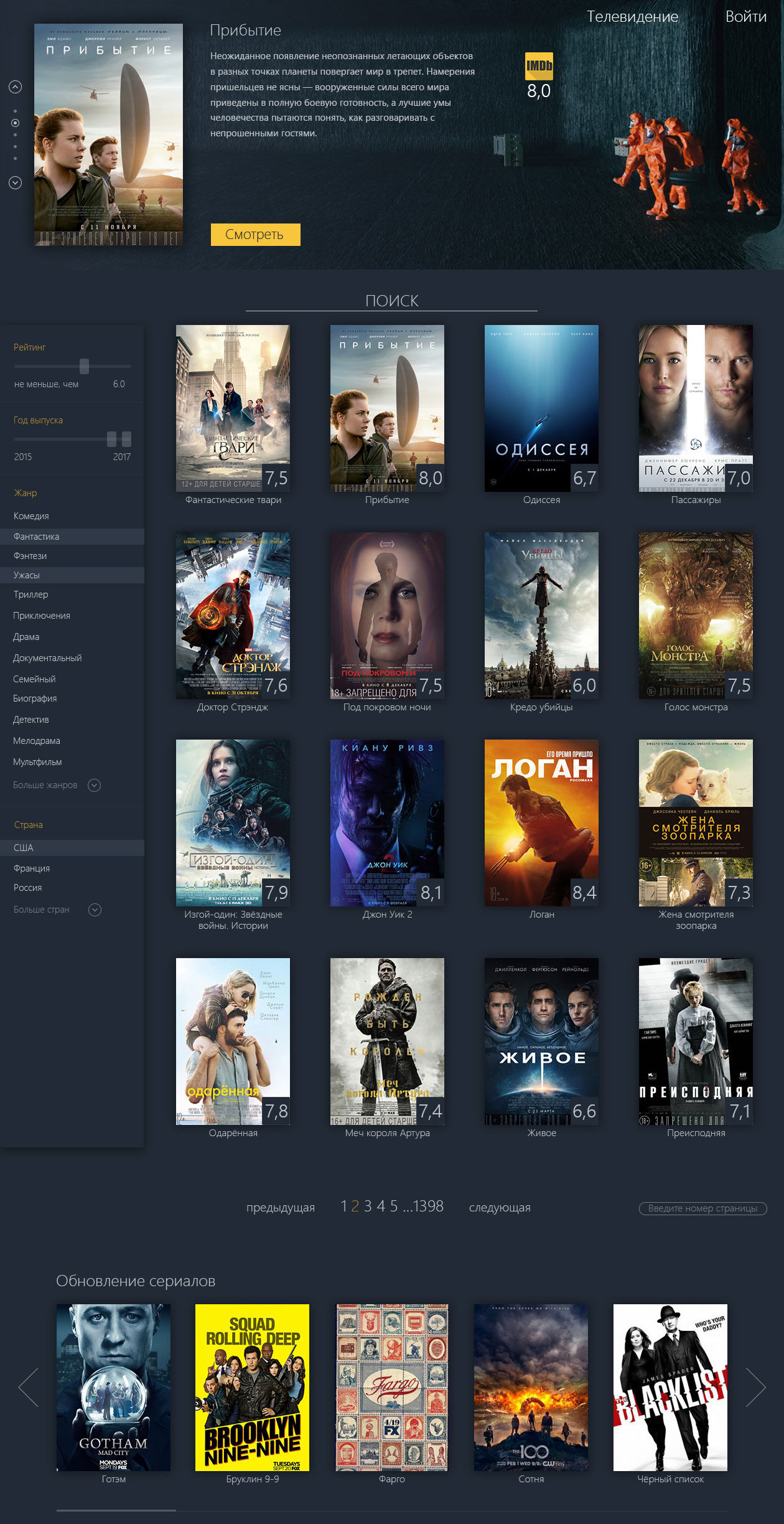Open the Джон Уик 2 poster
This screenshot has width=784, height=1524.
[x=387, y=823]
